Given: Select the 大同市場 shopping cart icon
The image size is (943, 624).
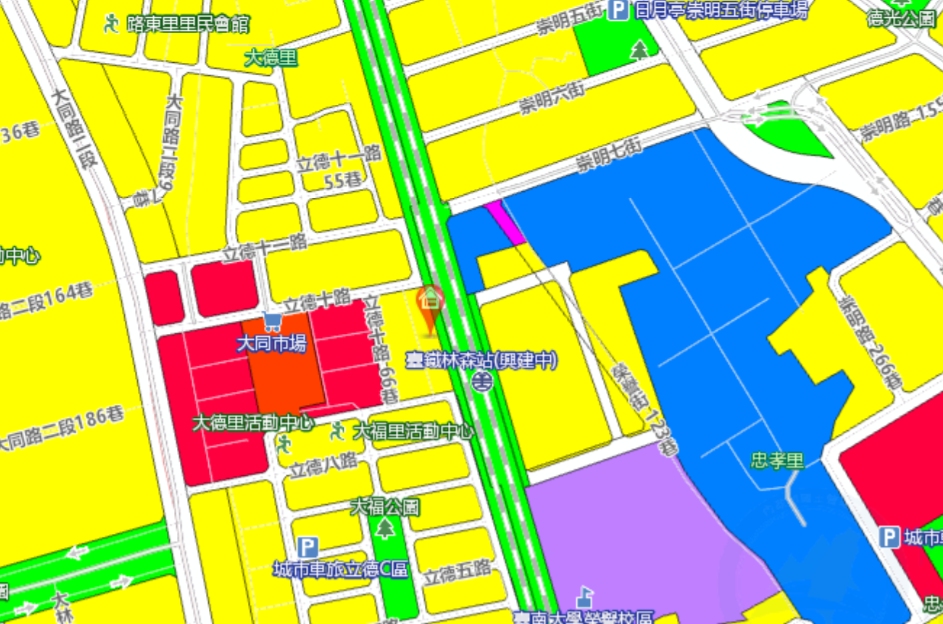Looking at the screenshot, I should click(271, 323).
